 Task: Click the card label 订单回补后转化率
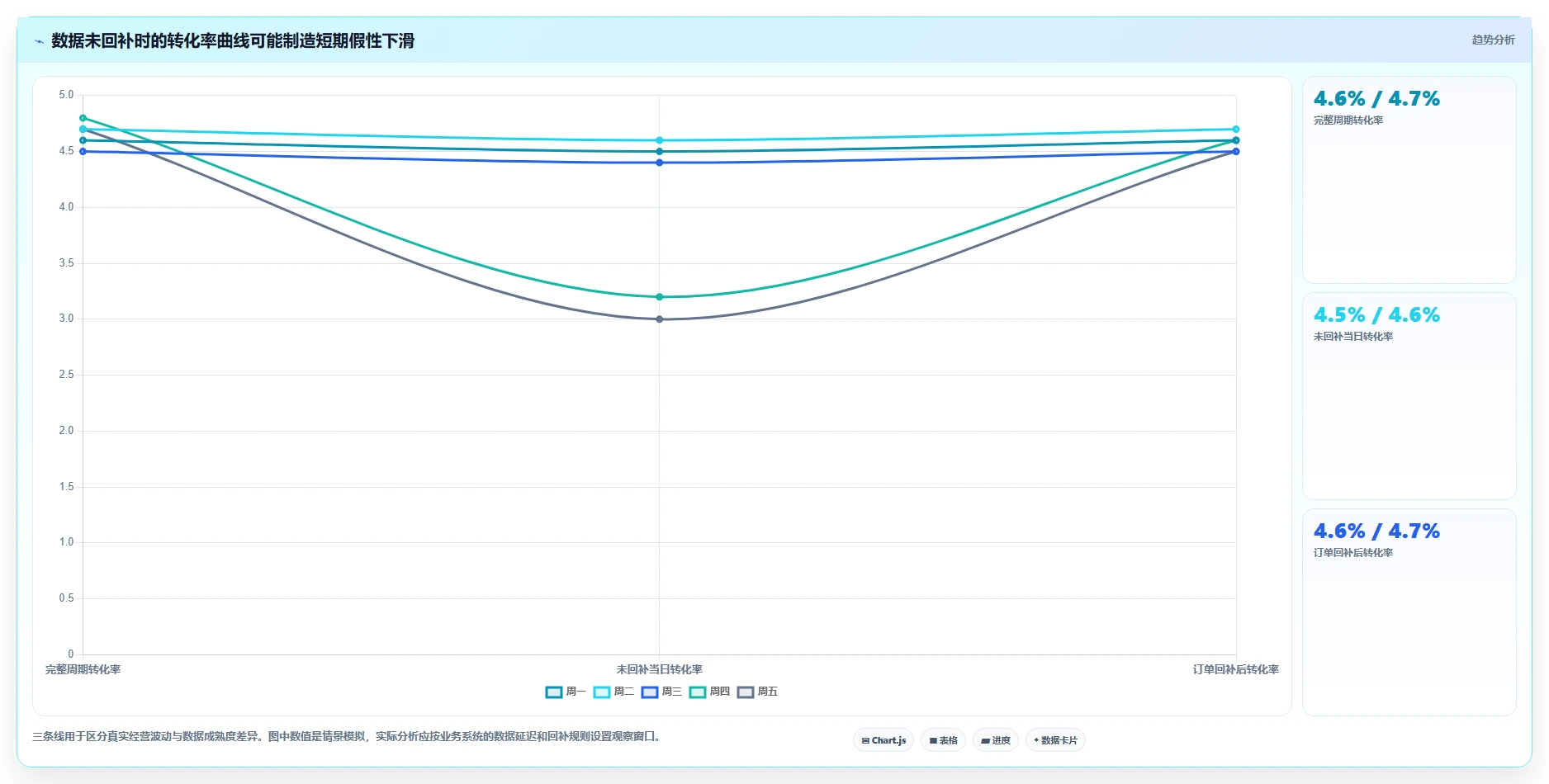click(1352, 553)
